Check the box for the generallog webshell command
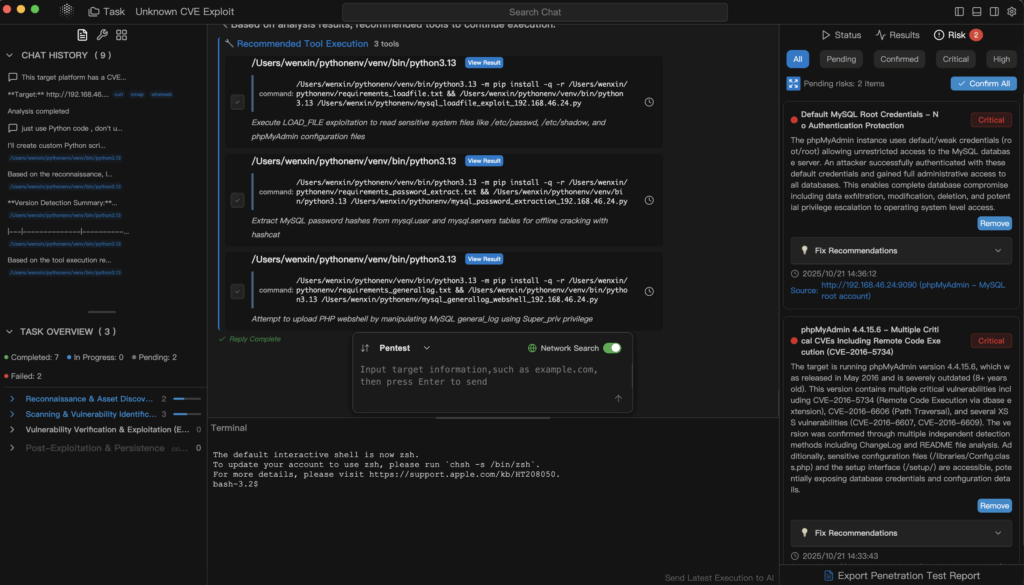The image size is (1024, 585). pos(237,291)
